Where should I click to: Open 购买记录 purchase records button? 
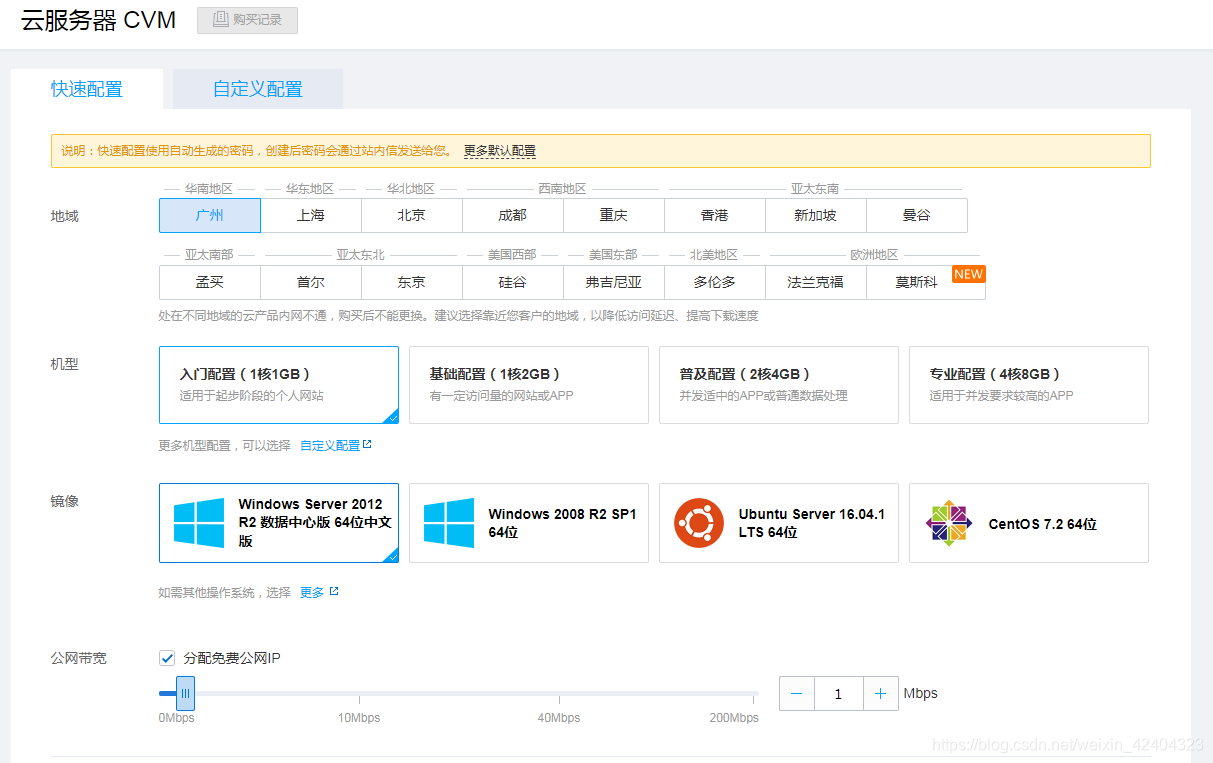tap(247, 20)
